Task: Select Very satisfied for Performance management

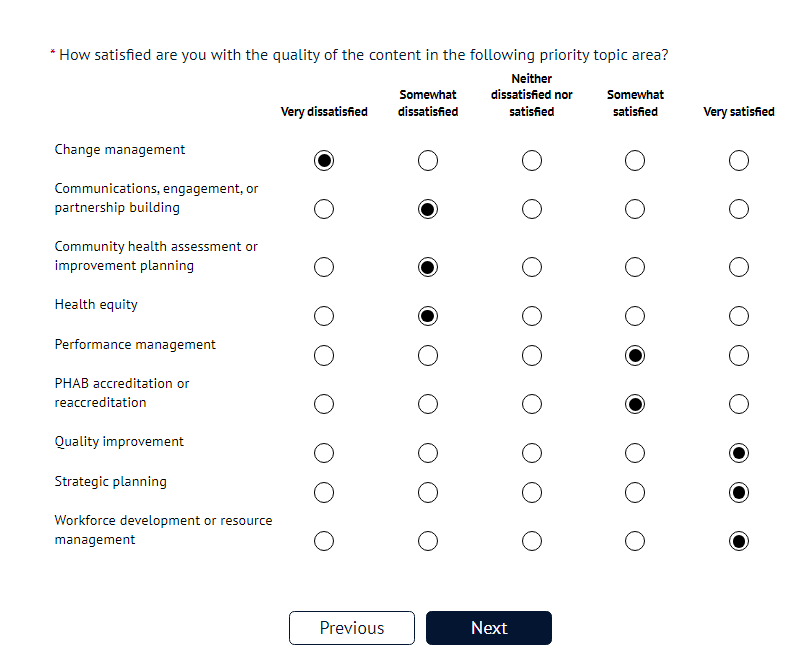Action: click(739, 355)
